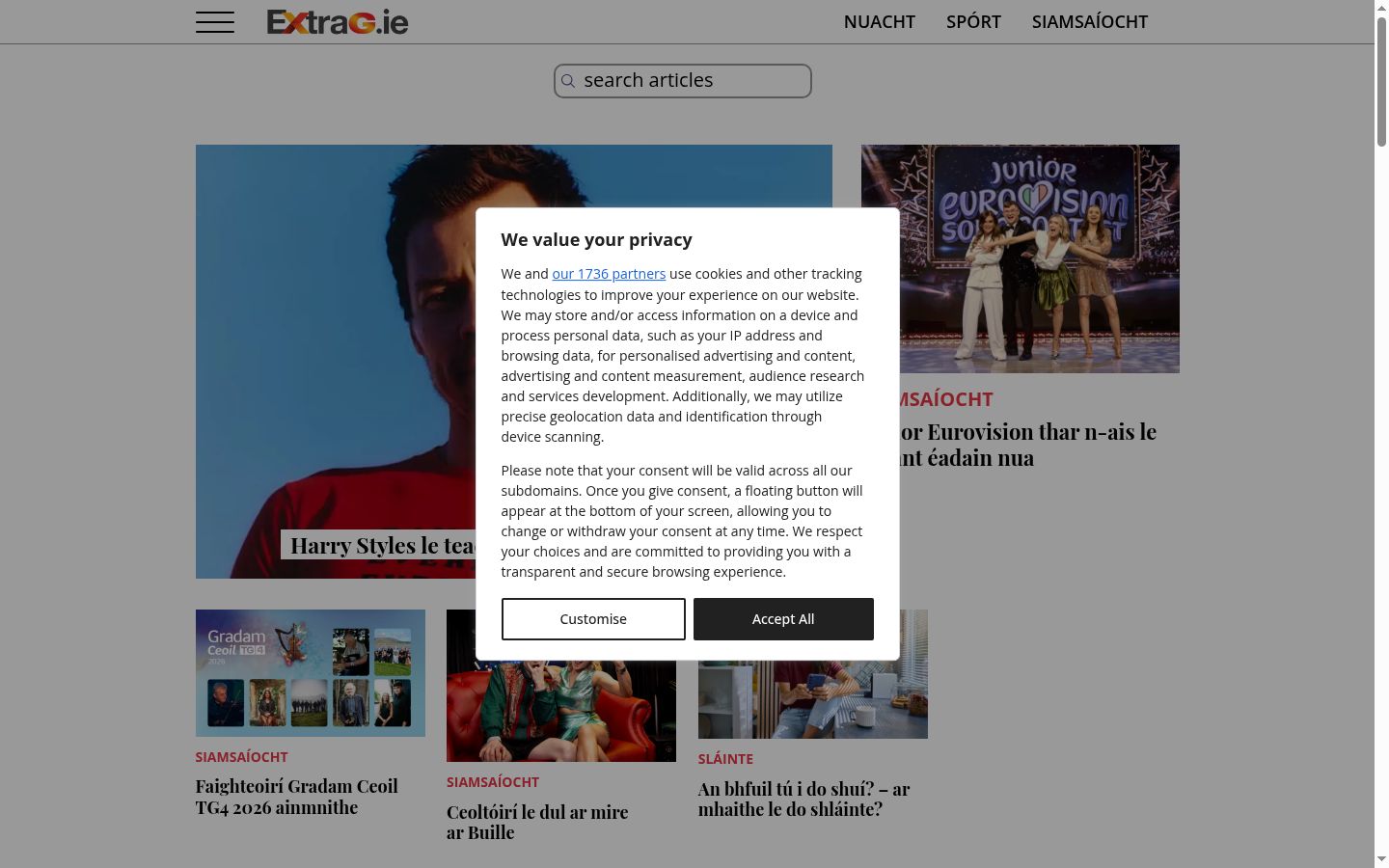Click the Harry Styles headline
The image size is (1389, 868).
click(383, 545)
